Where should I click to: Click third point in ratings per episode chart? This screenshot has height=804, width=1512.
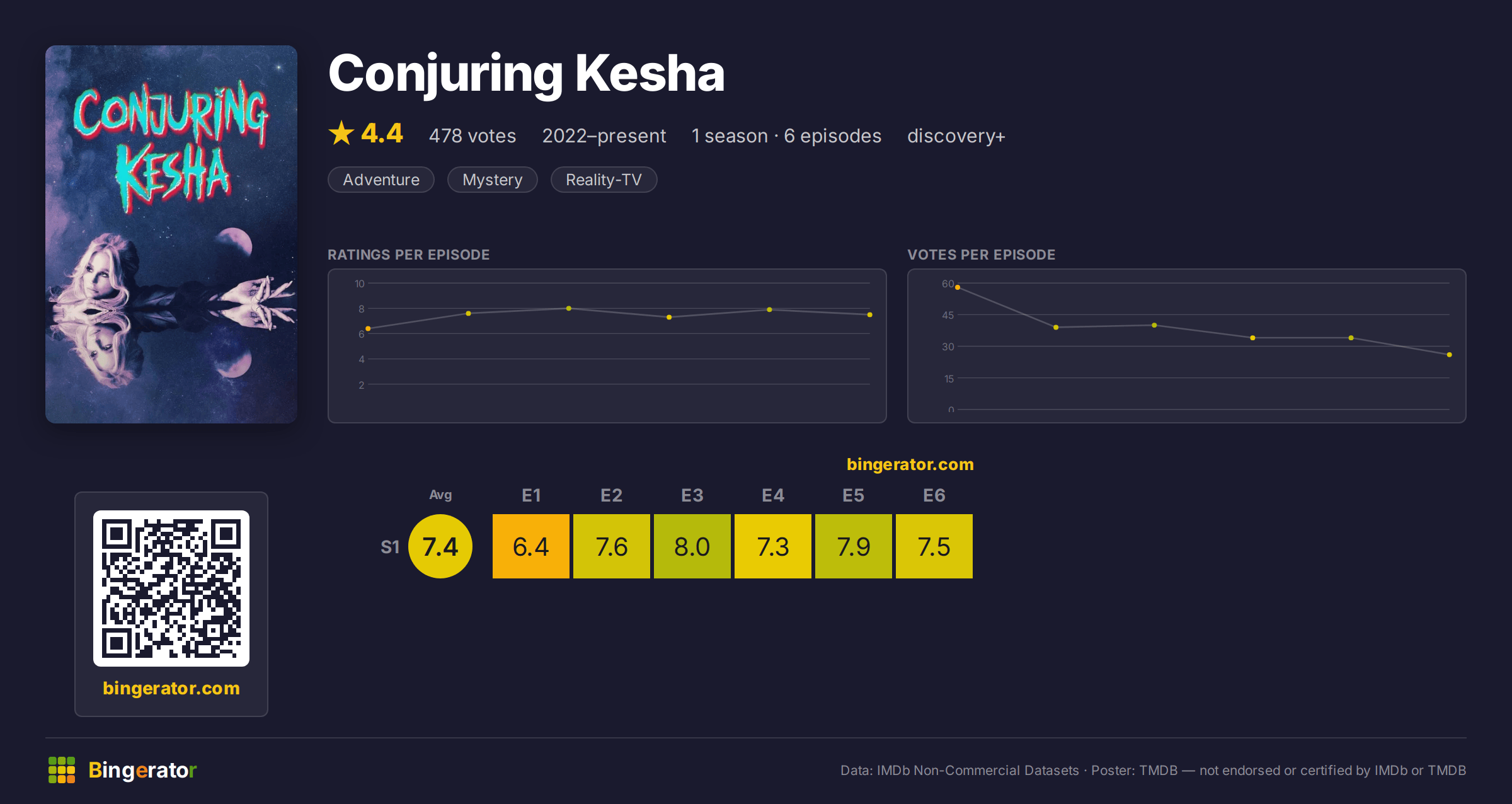point(569,308)
